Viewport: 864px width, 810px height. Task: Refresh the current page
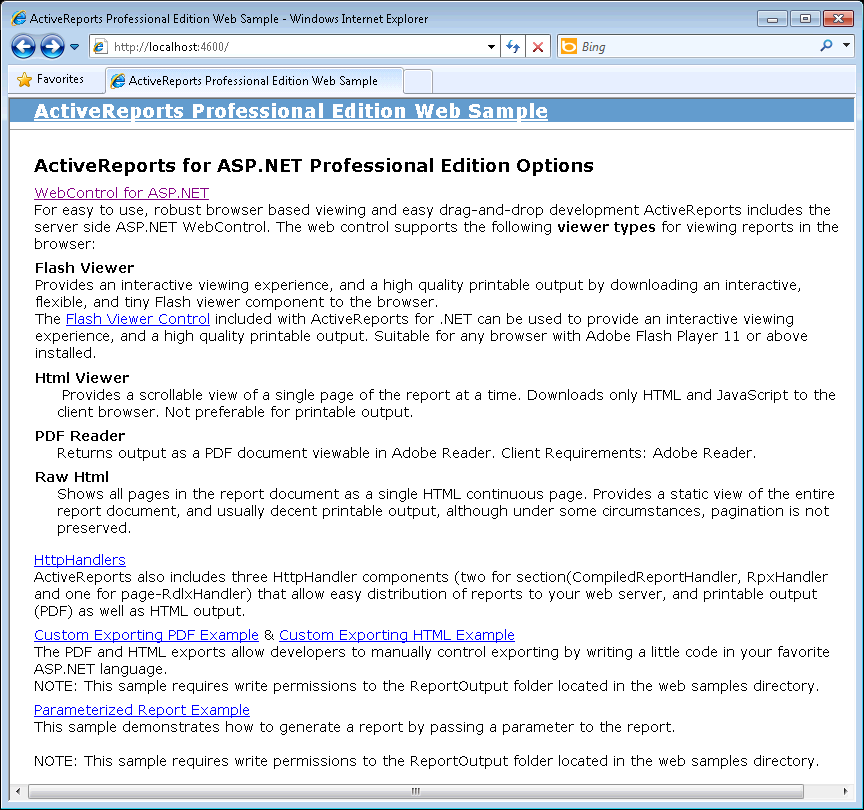(513, 46)
